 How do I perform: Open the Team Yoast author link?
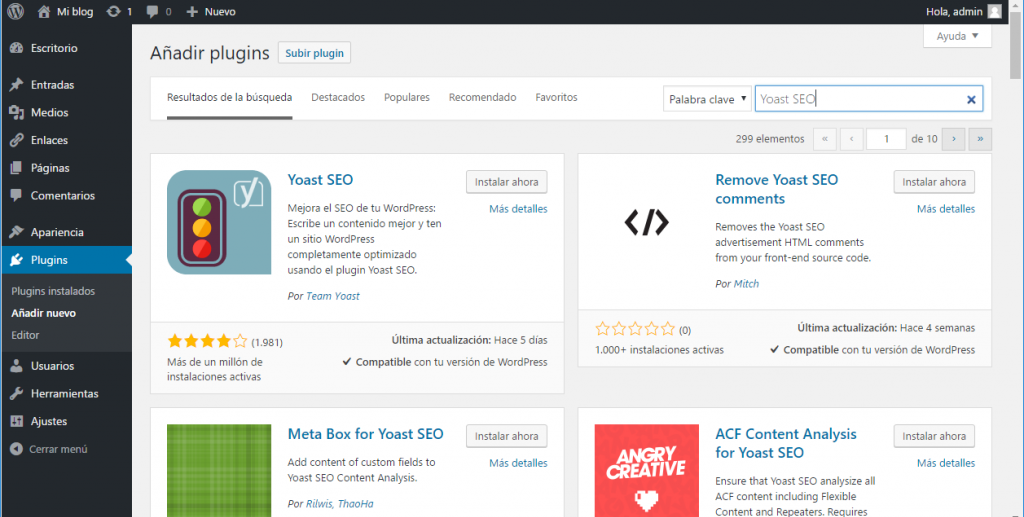tap(333, 296)
